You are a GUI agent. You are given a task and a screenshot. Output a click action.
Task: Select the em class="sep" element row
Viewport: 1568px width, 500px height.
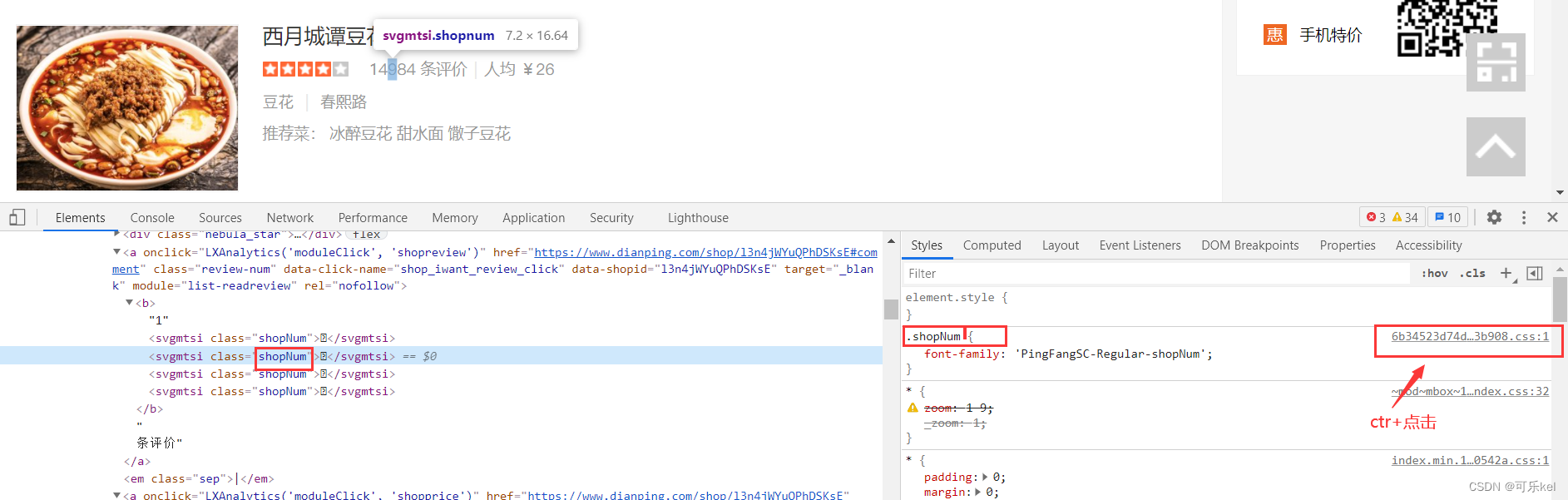tap(199, 478)
